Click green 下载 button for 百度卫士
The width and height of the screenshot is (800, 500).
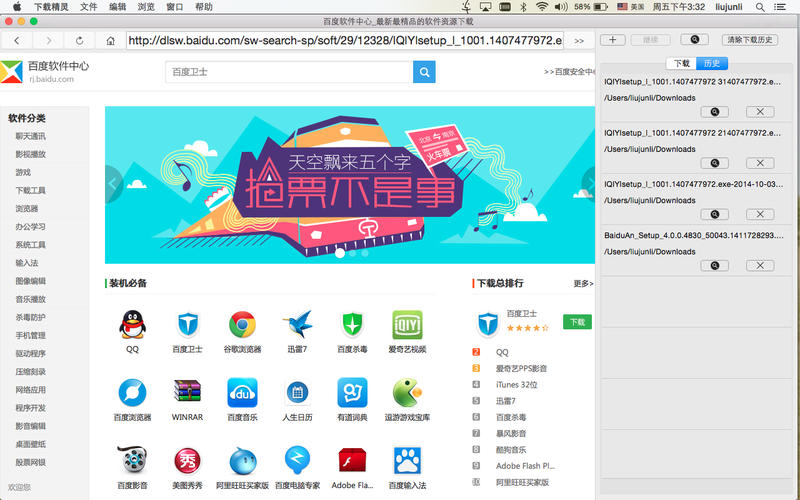(x=577, y=322)
